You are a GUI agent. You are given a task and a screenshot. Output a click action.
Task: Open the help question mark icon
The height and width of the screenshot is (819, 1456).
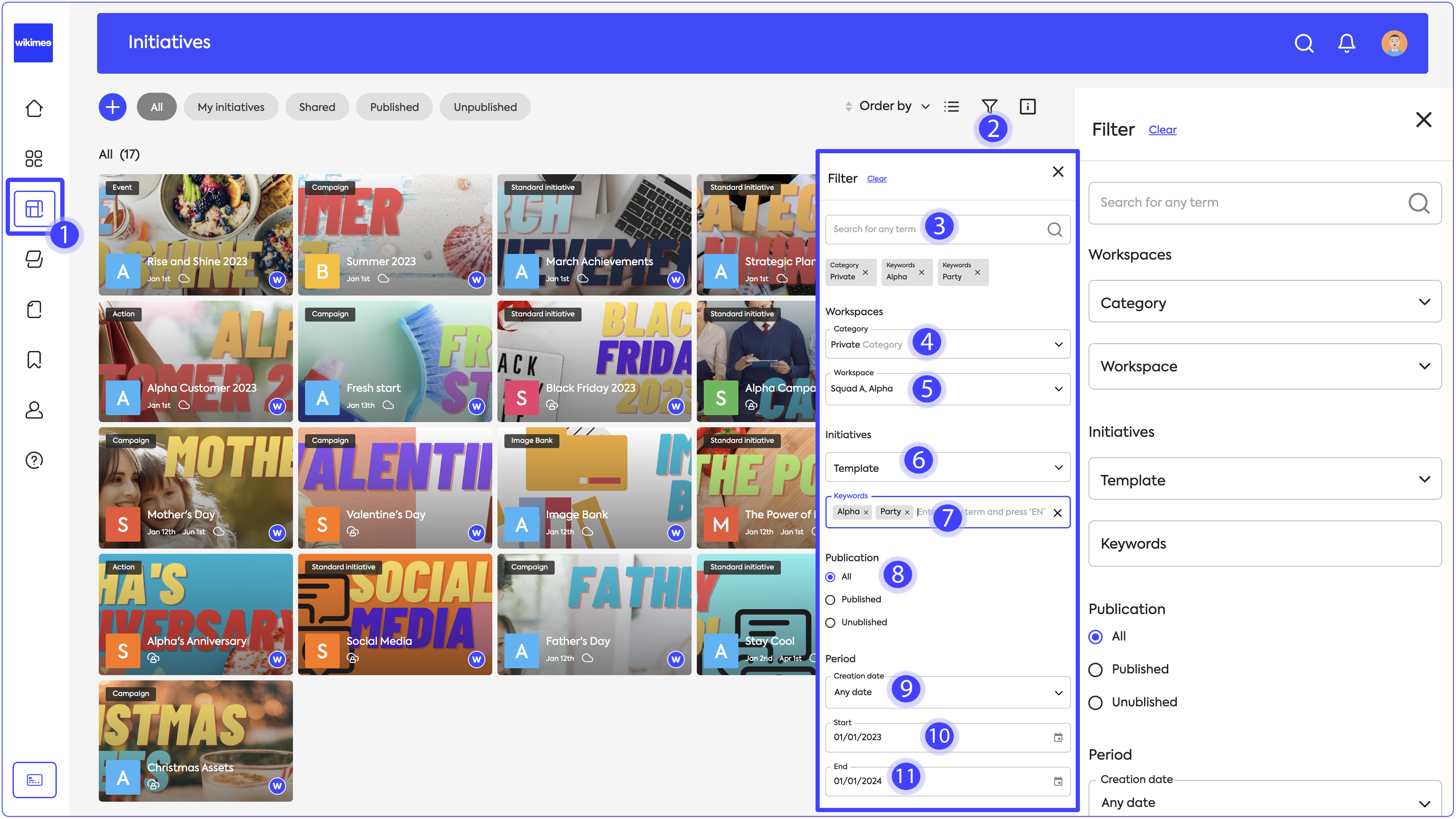(x=34, y=460)
